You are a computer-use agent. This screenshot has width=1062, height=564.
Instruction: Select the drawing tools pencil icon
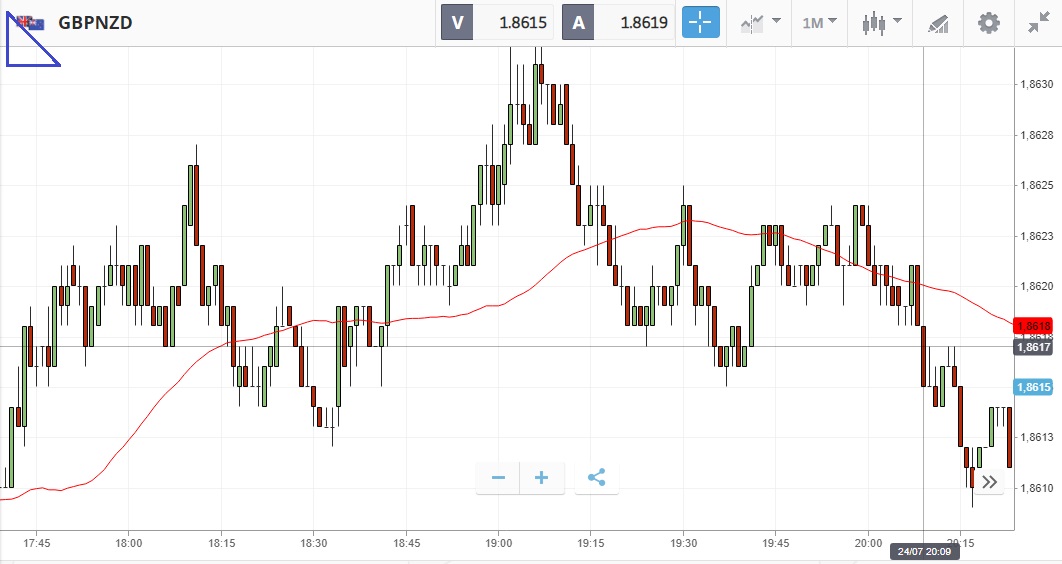point(938,24)
